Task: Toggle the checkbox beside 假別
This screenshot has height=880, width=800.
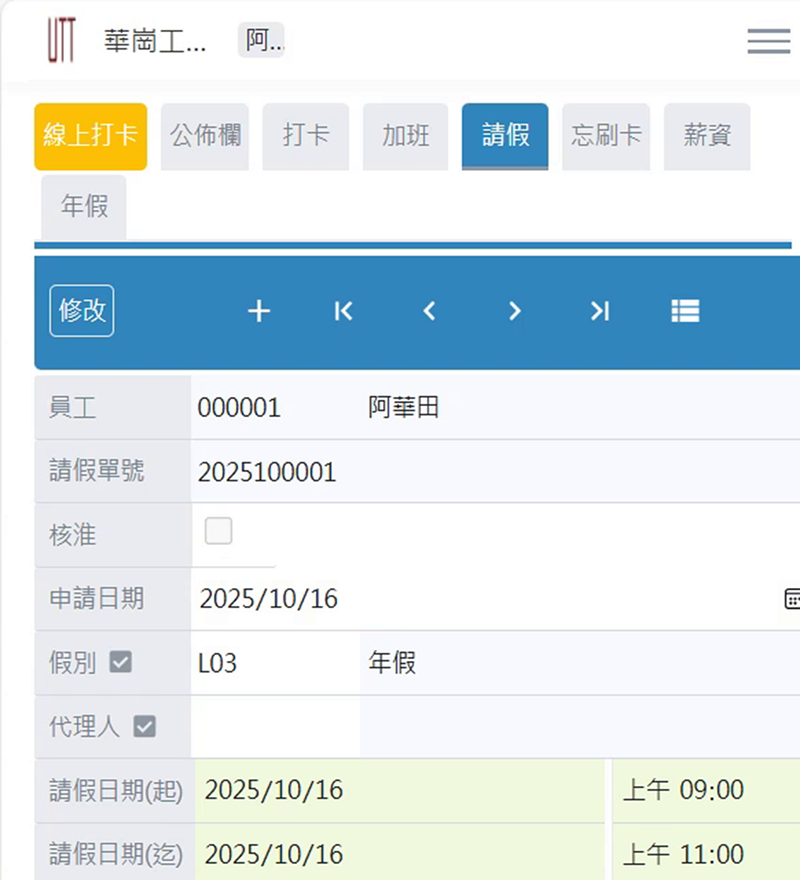Action: pyautogui.click(x=121, y=662)
